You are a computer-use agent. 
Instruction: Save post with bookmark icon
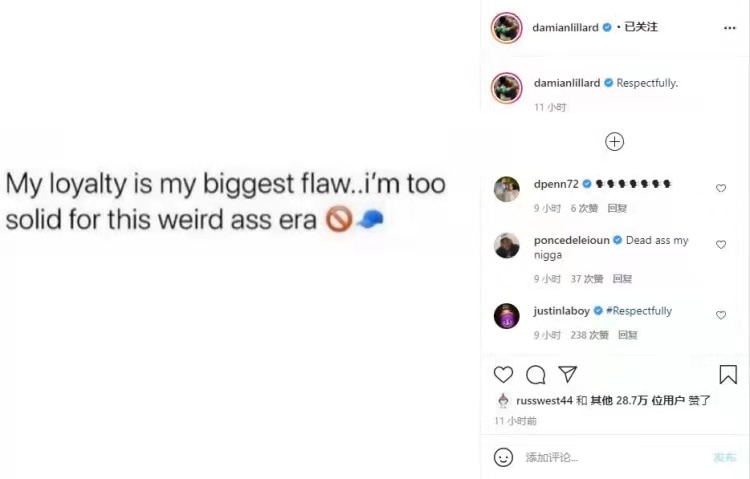pos(728,375)
